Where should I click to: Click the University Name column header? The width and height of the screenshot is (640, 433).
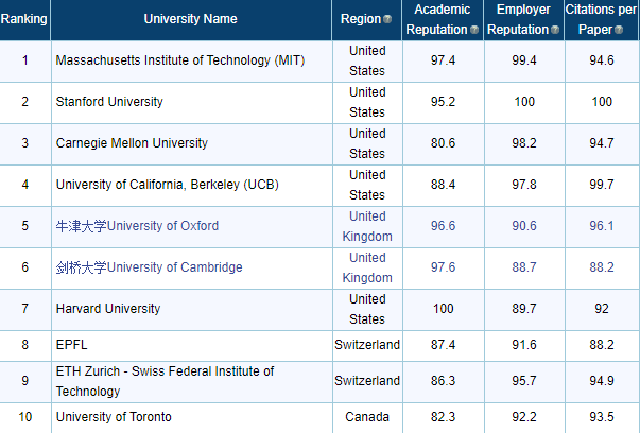[191, 19]
